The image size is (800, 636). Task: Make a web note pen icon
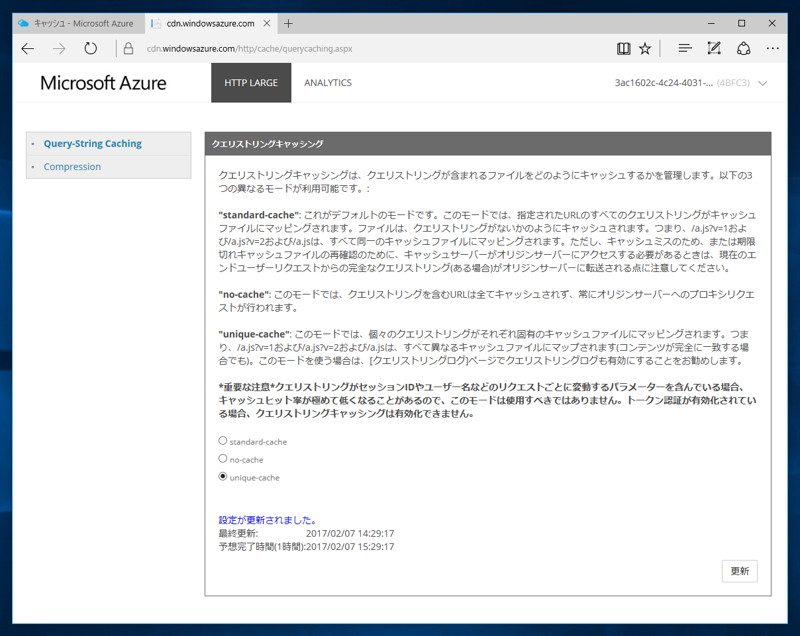click(714, 48)
